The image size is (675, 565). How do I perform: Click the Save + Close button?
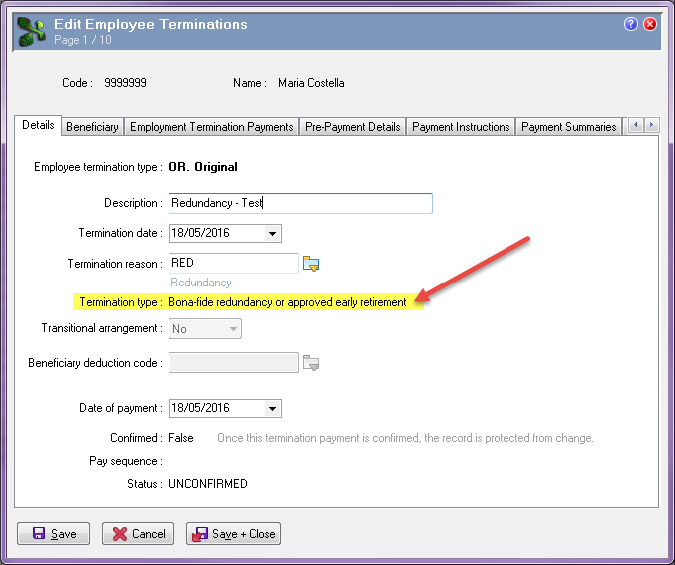click(233, 534)
